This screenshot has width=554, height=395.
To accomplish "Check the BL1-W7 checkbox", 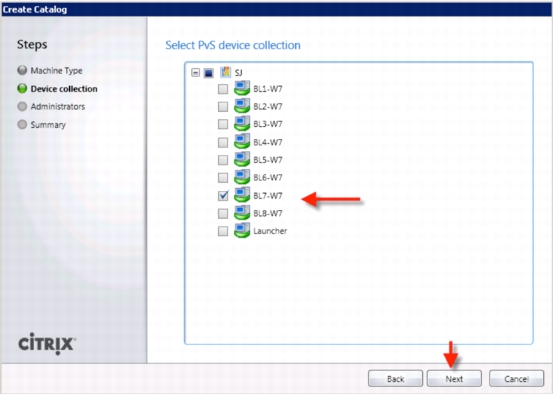I will (x=223, y=89).
